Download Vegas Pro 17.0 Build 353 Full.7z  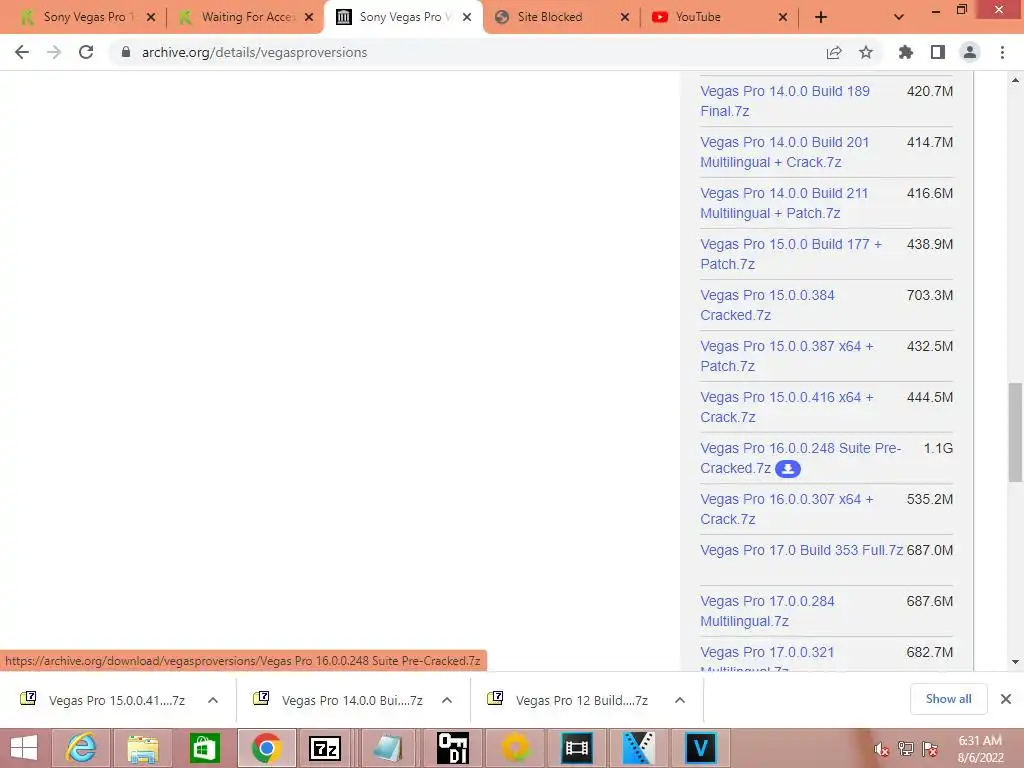(801, 550)
